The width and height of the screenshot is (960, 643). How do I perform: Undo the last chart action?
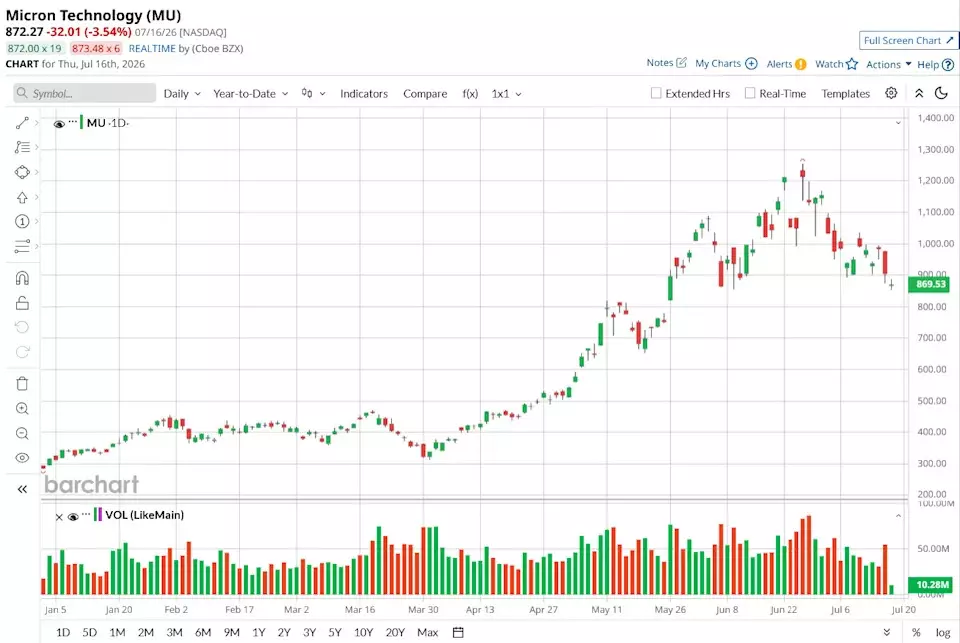[22, 327]
